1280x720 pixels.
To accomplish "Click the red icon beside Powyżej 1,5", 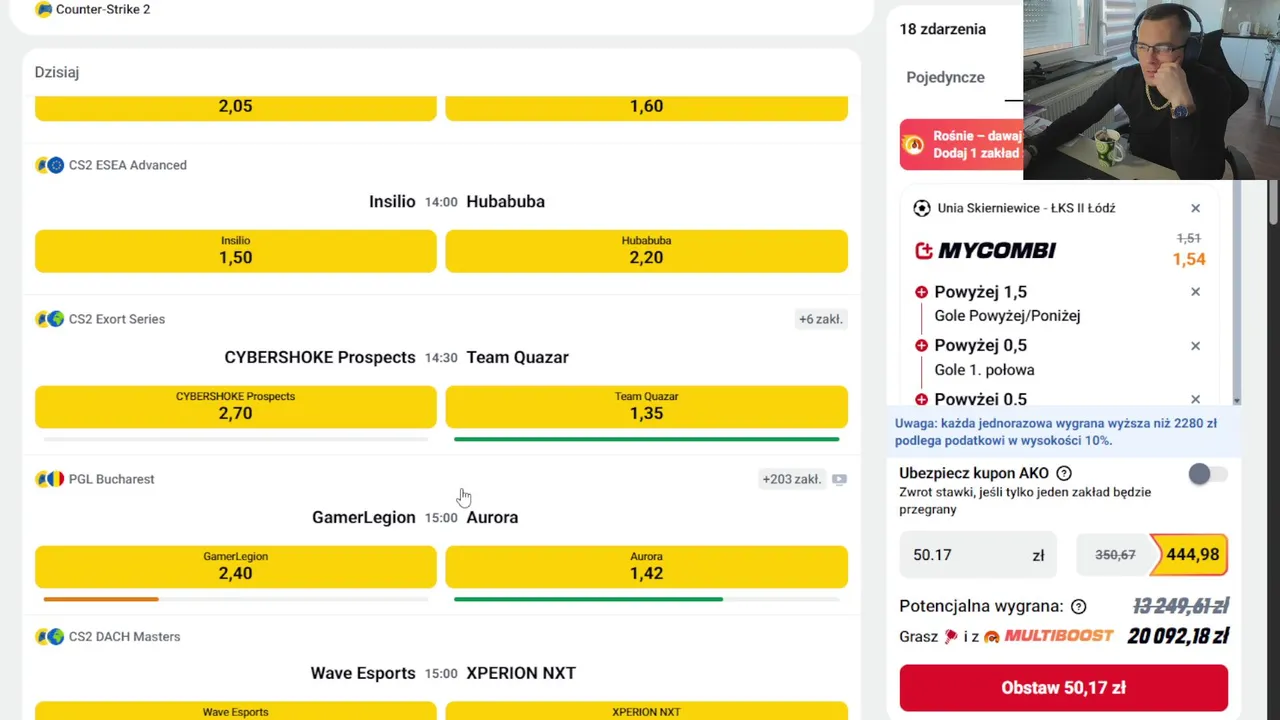I will 921,292.
